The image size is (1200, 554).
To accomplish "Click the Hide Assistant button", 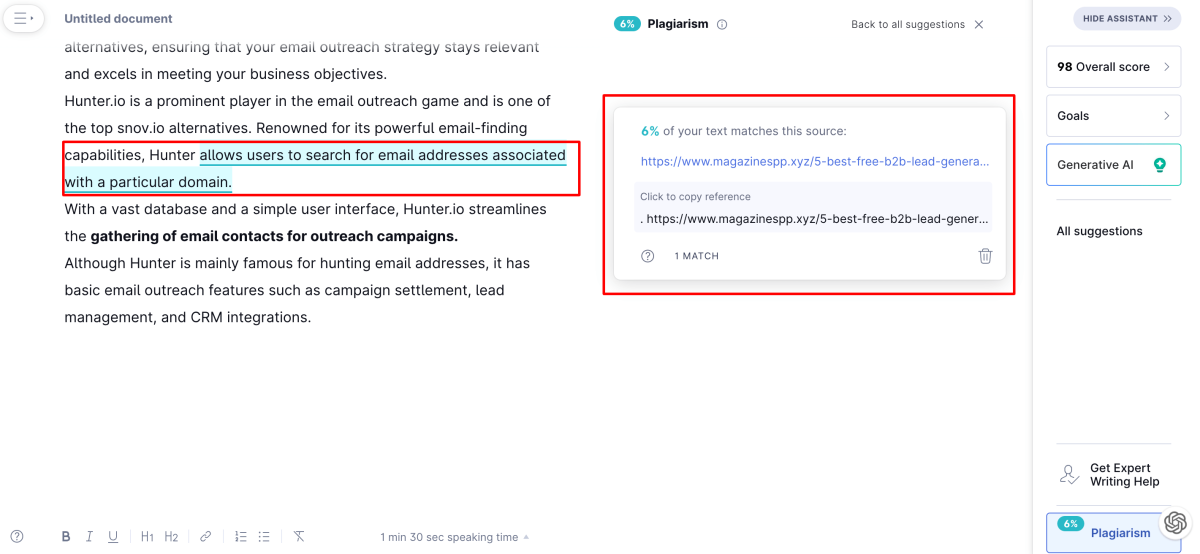I will (1126, 18).
